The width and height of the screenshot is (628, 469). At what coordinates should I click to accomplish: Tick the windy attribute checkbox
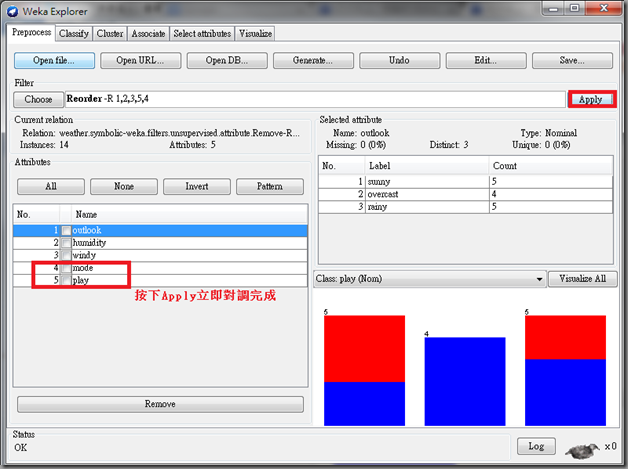click(66, 256)
